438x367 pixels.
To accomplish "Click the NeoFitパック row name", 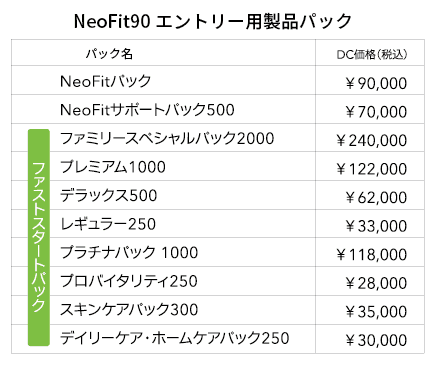I will coord(106,81).
